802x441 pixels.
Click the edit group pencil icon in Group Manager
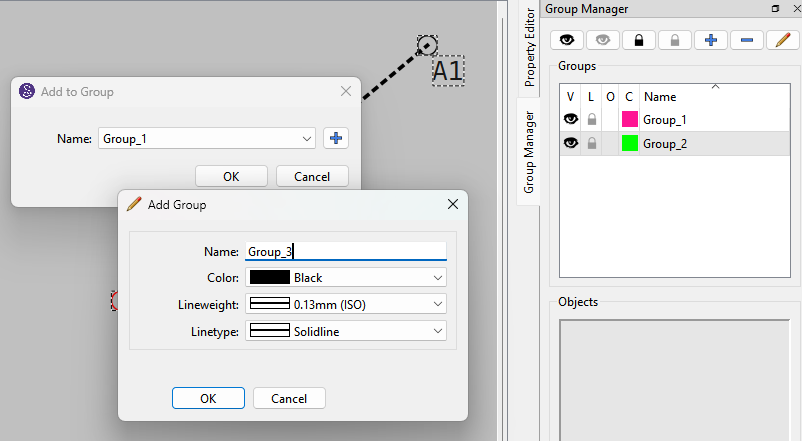pos(783,40)
